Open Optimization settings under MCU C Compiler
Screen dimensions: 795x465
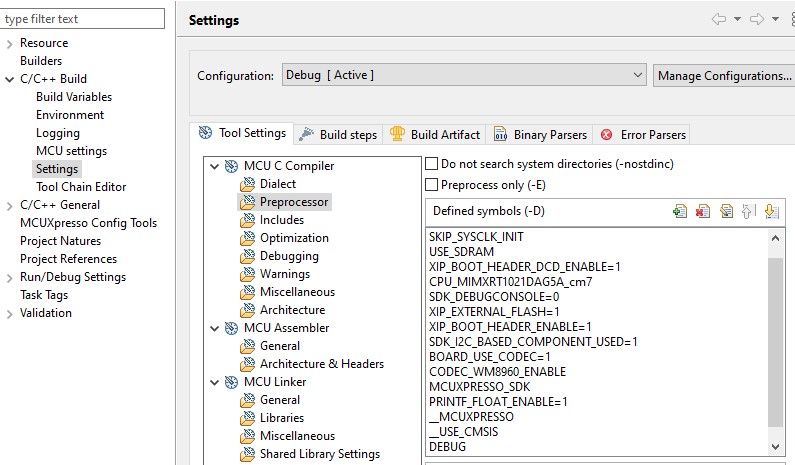[294, 238]
